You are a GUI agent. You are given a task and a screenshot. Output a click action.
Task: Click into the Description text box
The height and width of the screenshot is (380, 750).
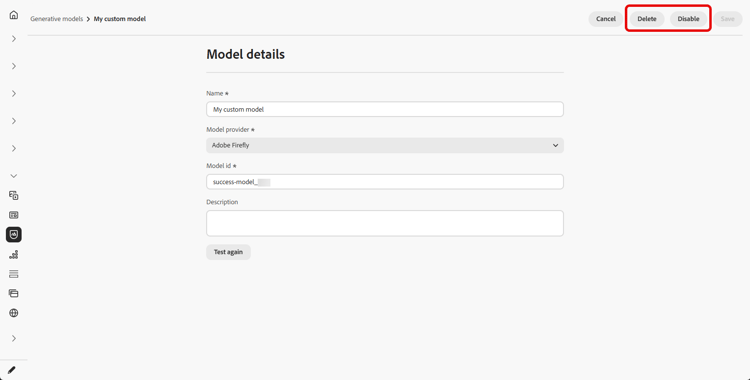[385, 223]
